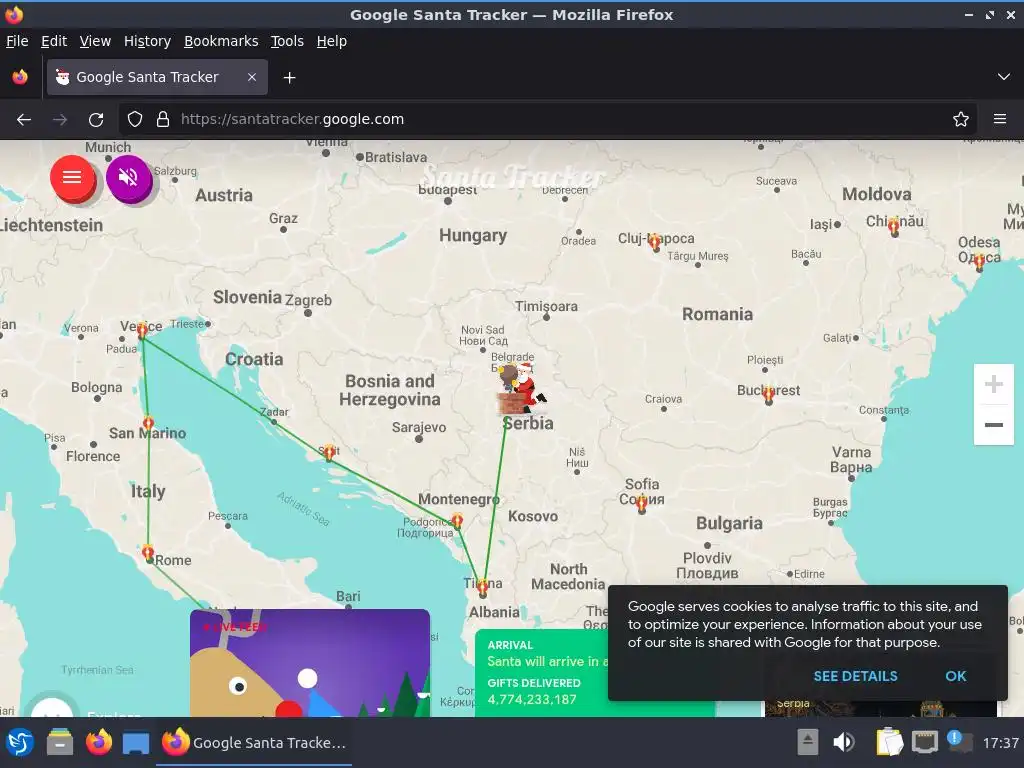Zoom in the map with plus button

click(993, 384)
